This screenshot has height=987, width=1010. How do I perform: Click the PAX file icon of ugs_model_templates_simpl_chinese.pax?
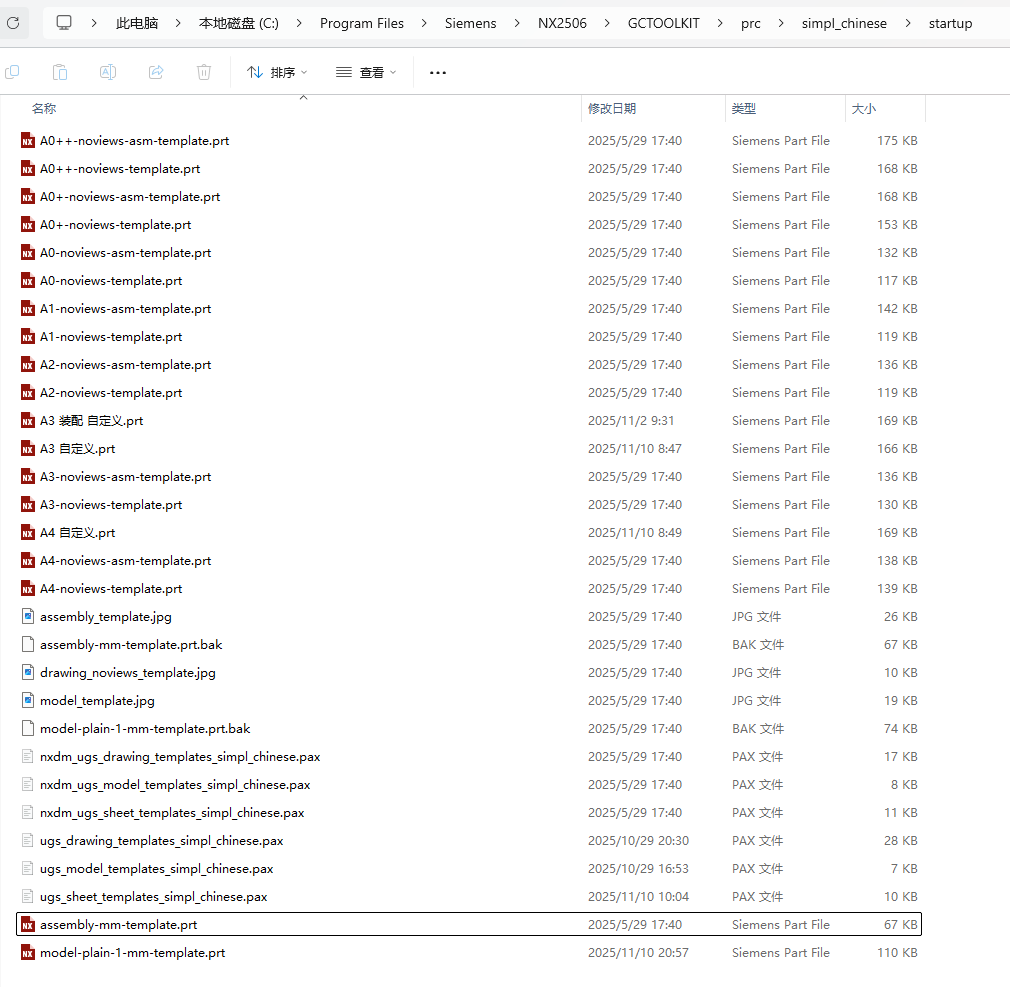click(x=27, y=868)
